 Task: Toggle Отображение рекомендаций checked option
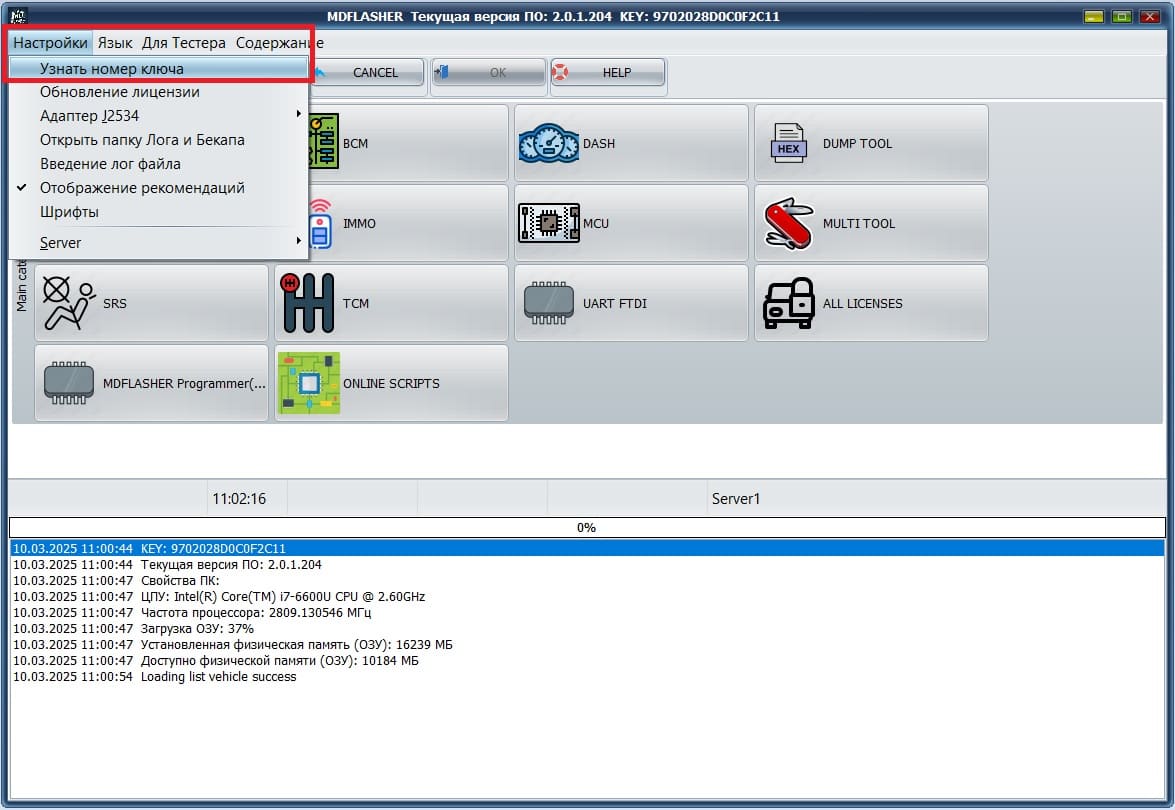coord(142,188)
